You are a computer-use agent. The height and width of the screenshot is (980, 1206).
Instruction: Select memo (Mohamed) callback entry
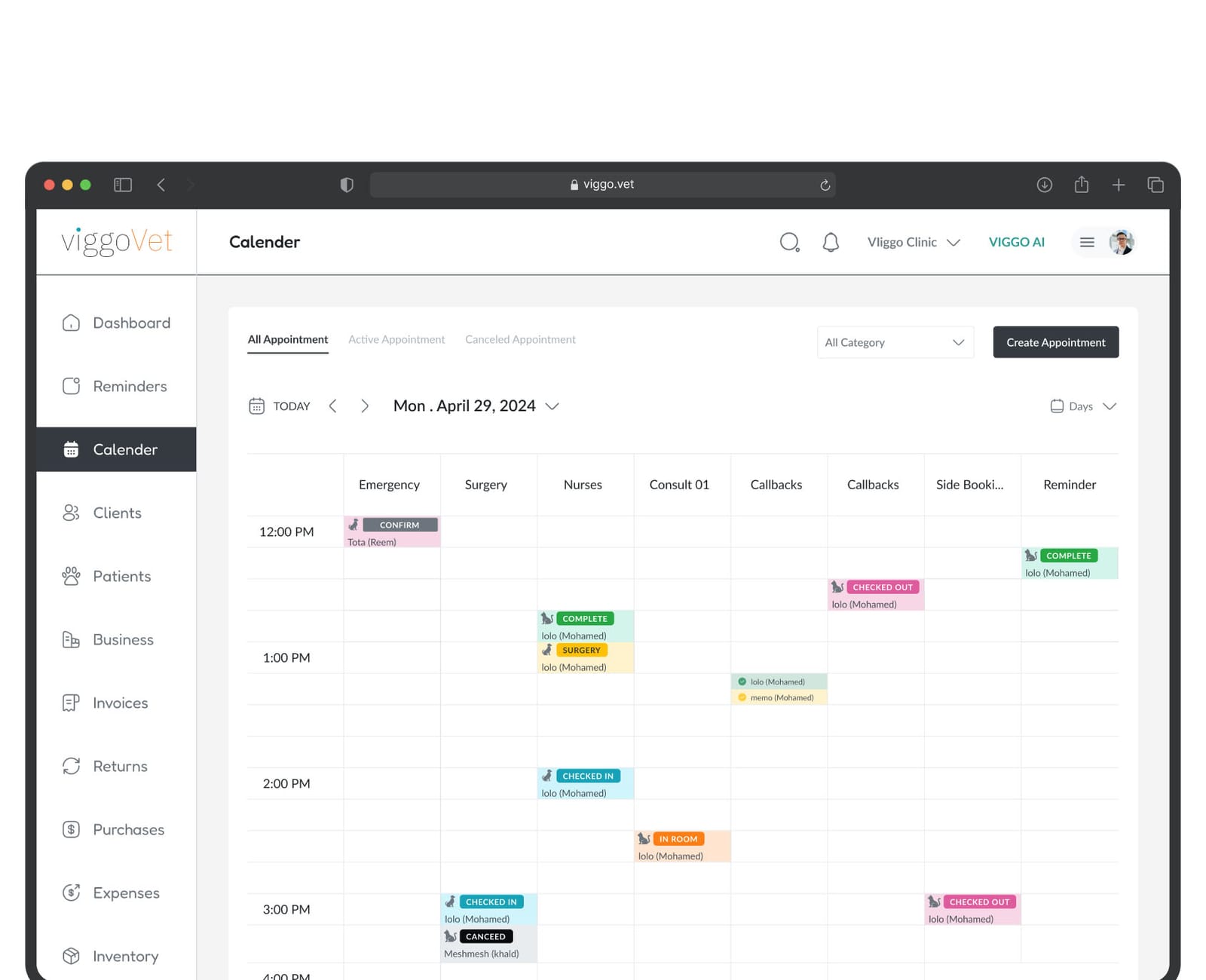click(779, 697)
